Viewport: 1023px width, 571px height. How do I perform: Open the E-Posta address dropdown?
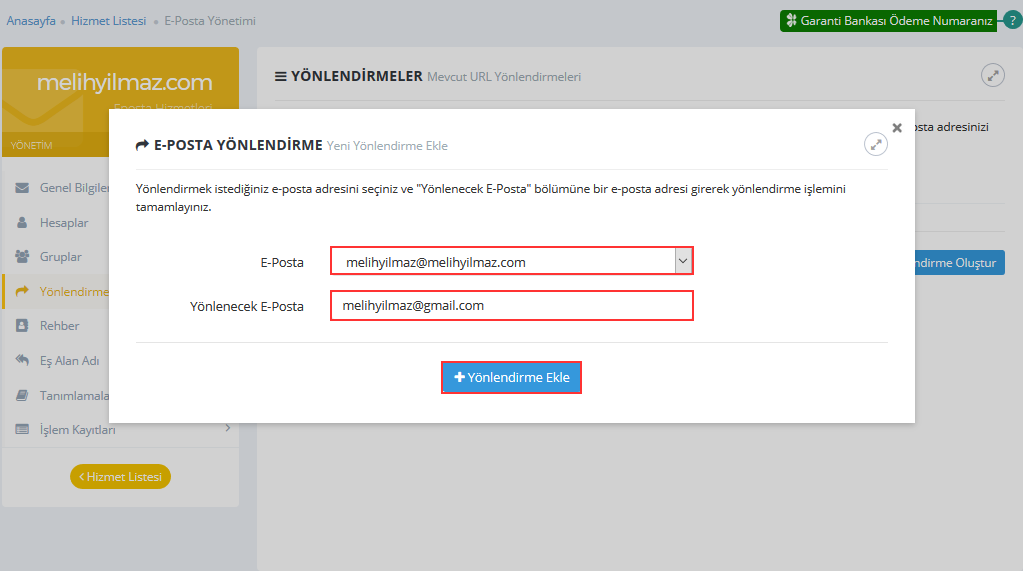pos(683,262)
